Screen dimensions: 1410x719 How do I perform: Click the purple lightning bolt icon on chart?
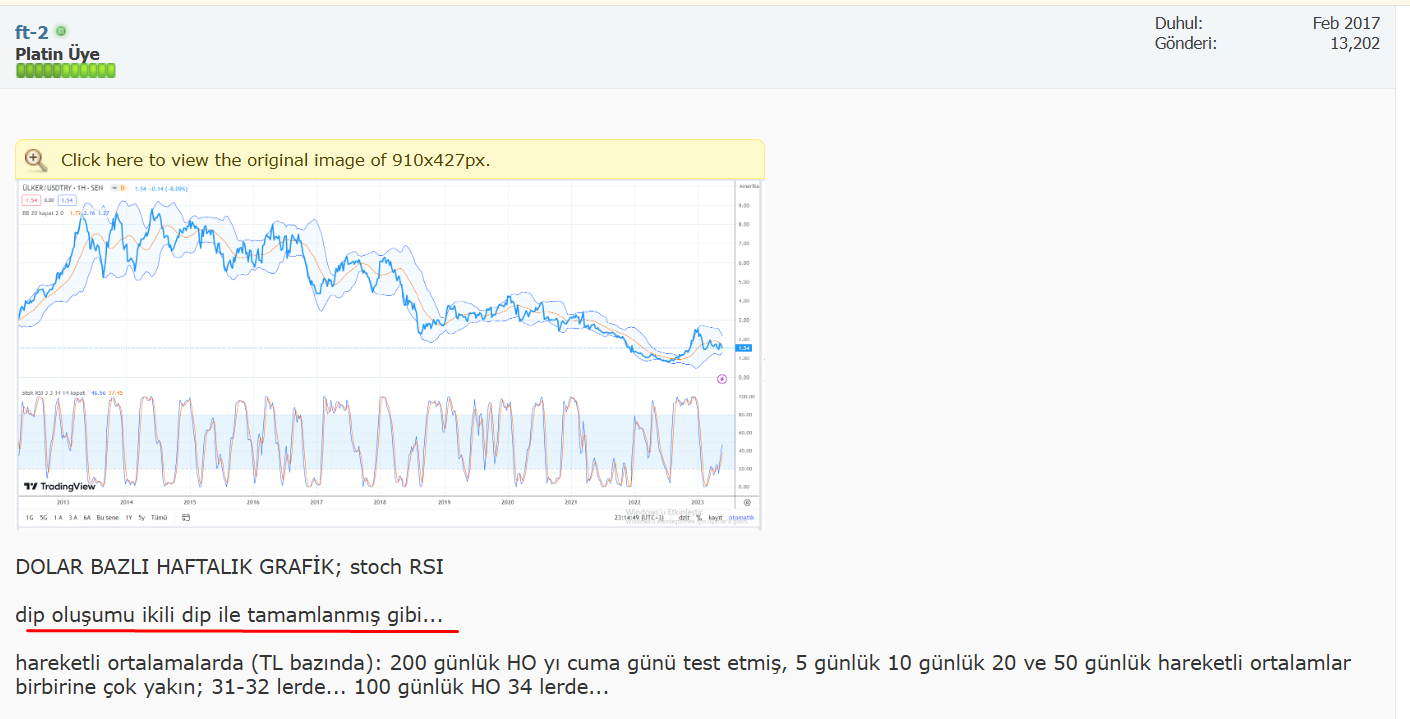coord(722,379)
